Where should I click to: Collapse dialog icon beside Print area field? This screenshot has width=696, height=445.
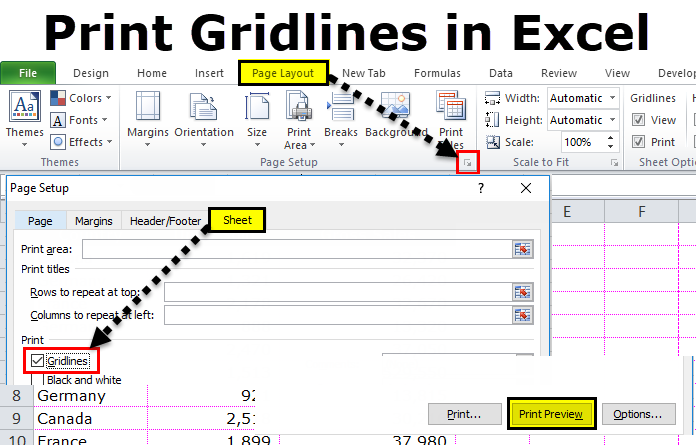(x=523, y=249)
